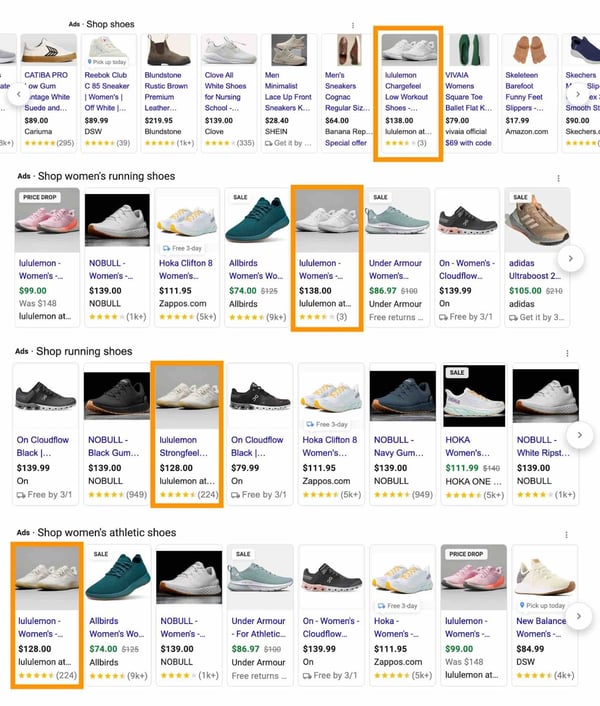
Task: Click the teal Allbirds shoe image in women's running row
Action: 257,220
